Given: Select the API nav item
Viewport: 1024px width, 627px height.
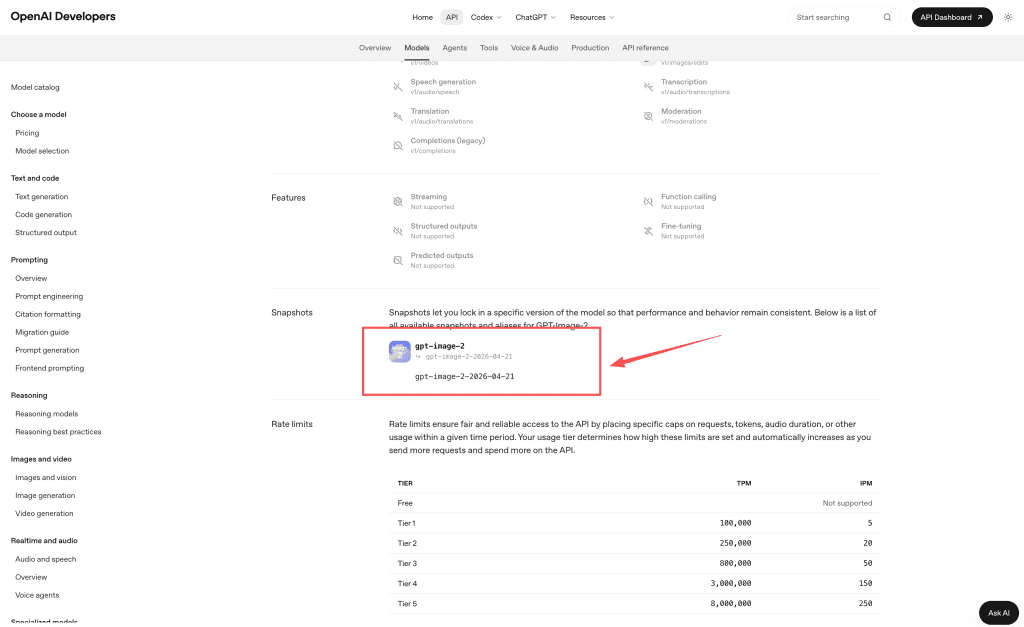Looking at the screenshot, I should pos(452,18).
